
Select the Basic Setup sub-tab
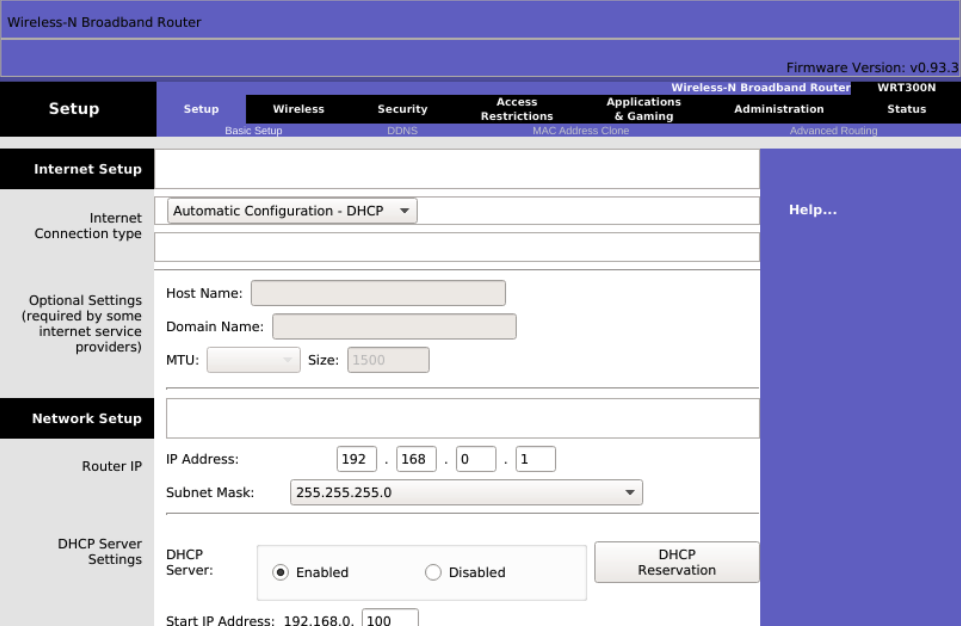(x=253, y=131)
